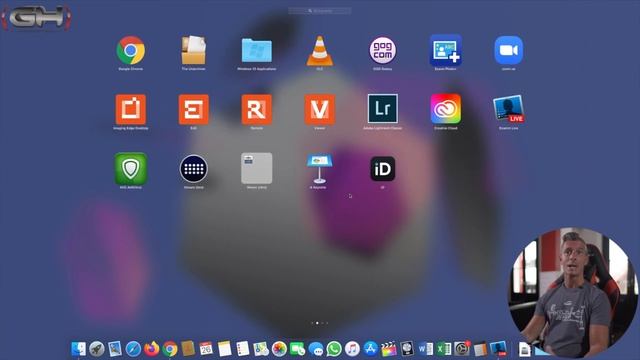The image size is (640, 360).
Task: Open Google Chrome from Launchpad grid
Action: click(x=131, y=51)
